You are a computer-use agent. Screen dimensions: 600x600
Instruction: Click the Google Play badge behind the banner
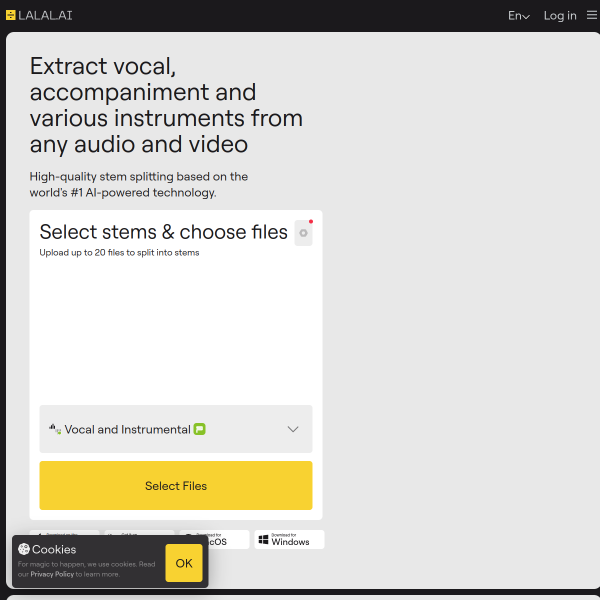coord(139,533)
